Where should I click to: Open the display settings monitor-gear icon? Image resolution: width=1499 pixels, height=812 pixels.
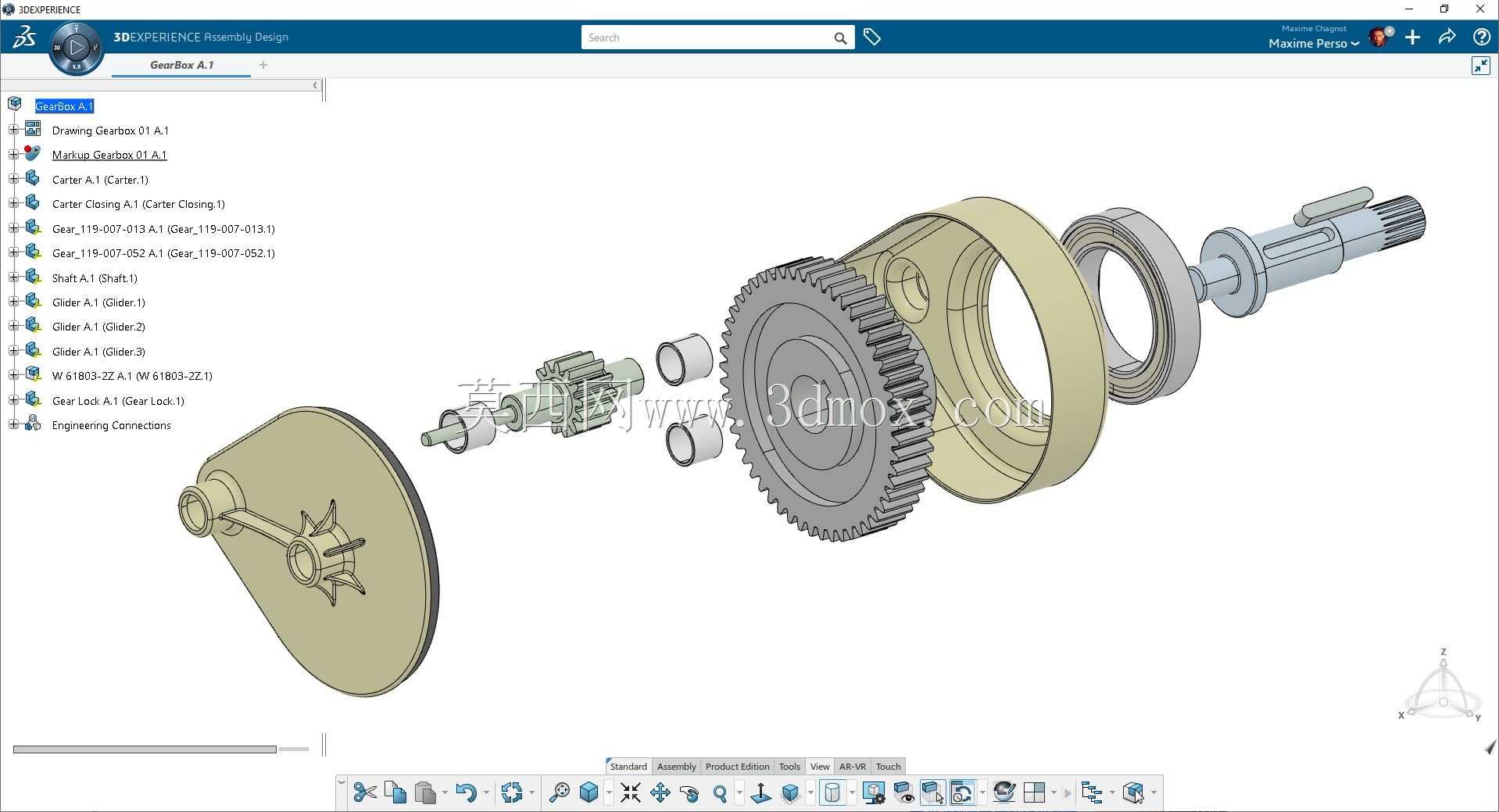tap(874, 792)
